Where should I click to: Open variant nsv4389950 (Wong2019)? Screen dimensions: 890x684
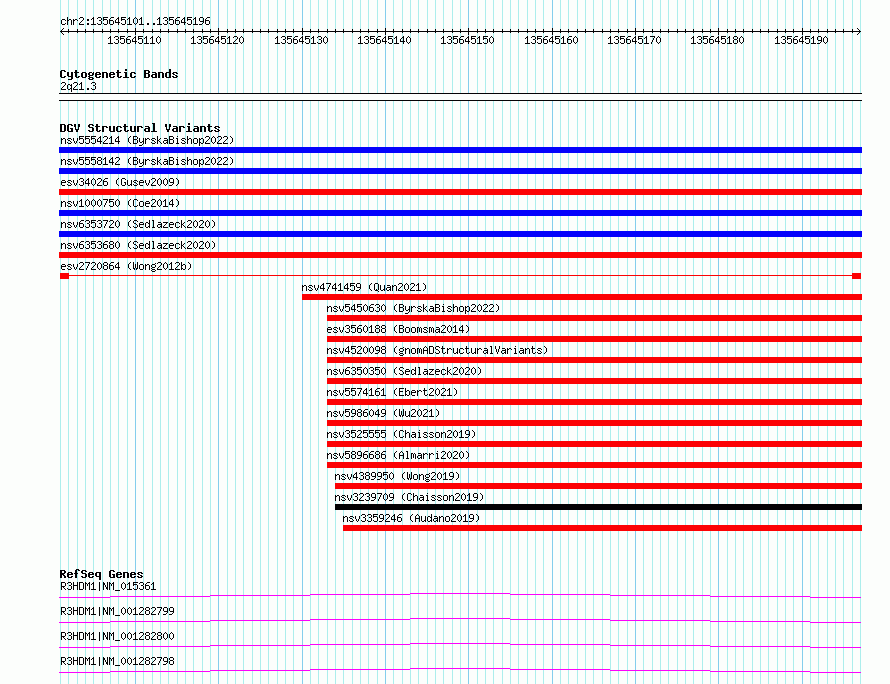click(x=397, y=476)
